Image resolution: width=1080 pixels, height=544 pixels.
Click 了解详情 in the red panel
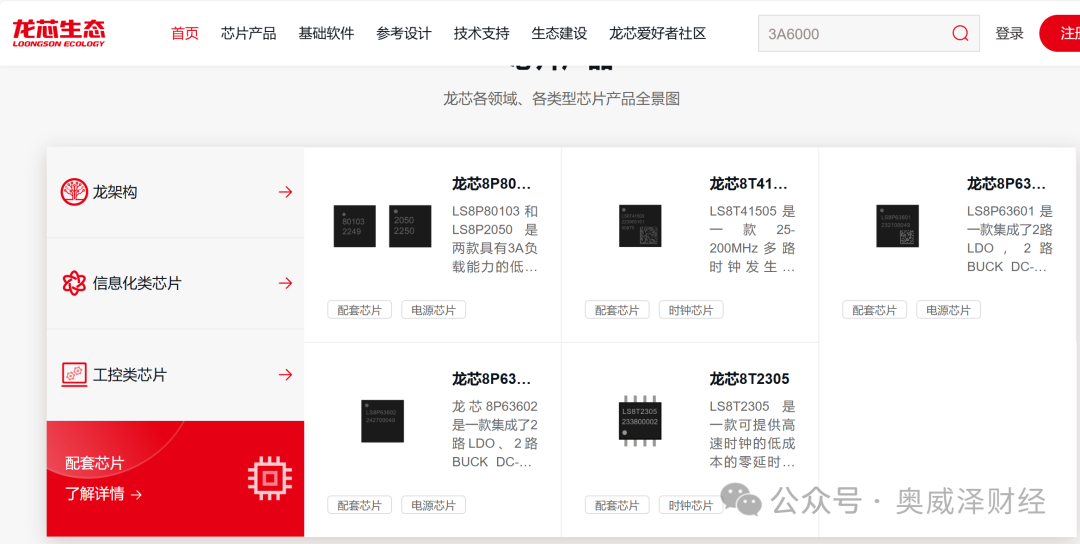tap(103, 494)
